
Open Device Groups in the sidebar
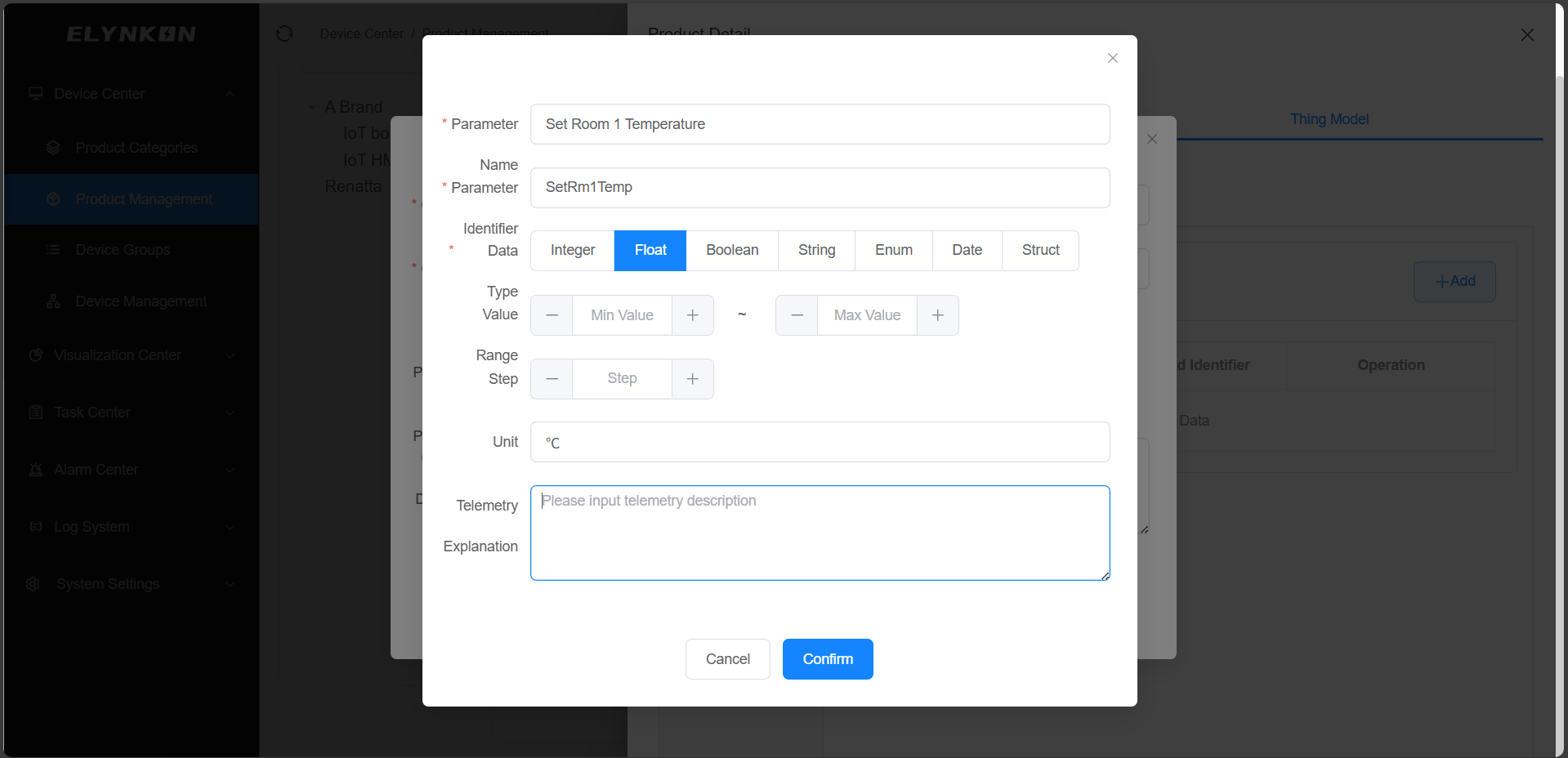coord(131,250)
